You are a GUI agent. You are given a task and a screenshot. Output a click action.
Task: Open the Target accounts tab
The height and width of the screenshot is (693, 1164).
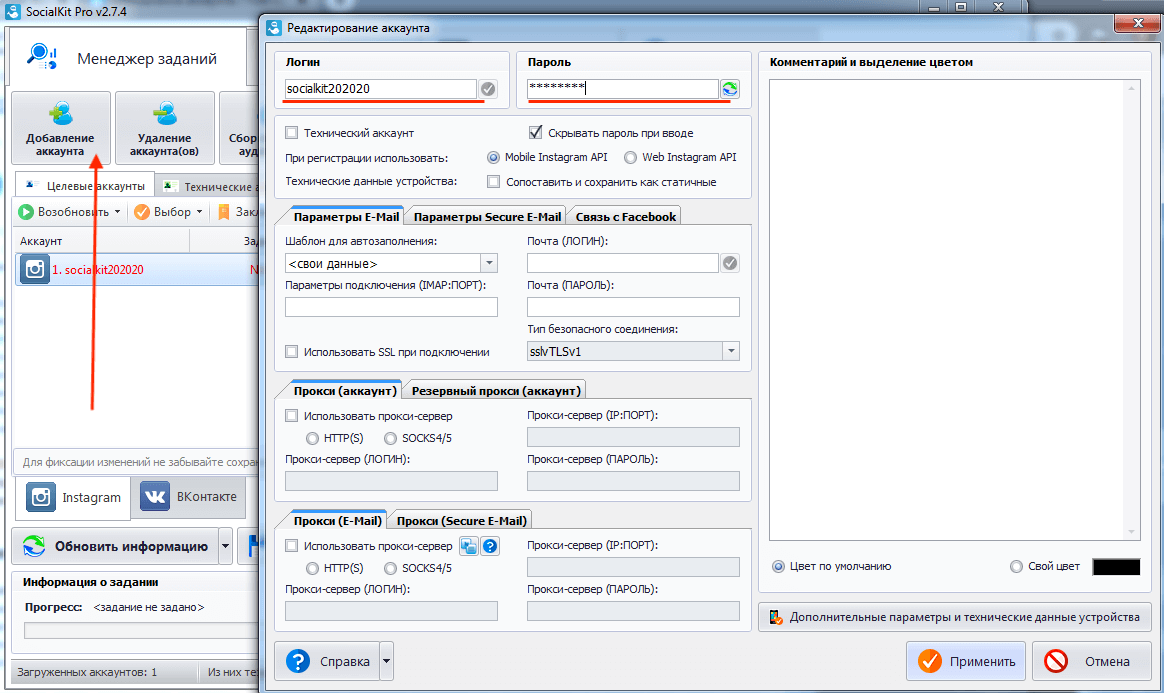click(x=85, y=186)
